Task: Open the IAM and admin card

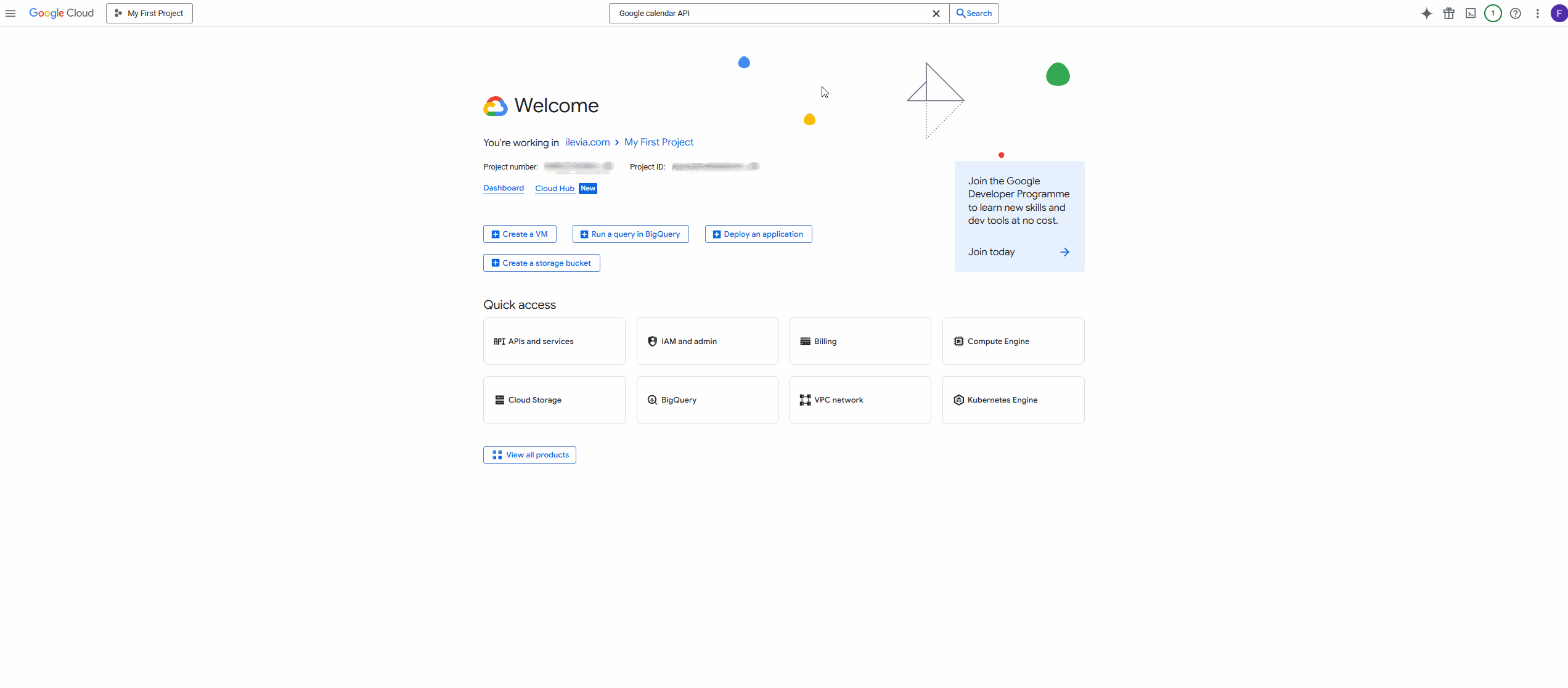Action: tap(707, 341)
